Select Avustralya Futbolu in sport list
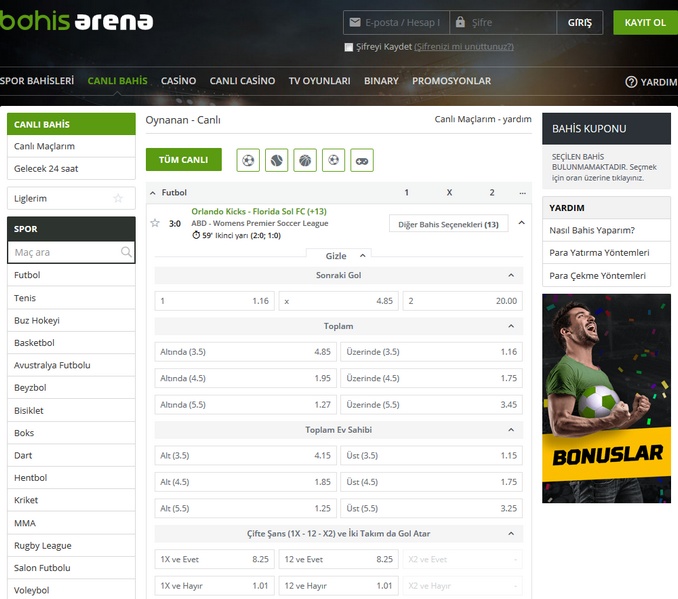This screenshot has width=678, height=599. pyautogui.click(x=71, y=365)
